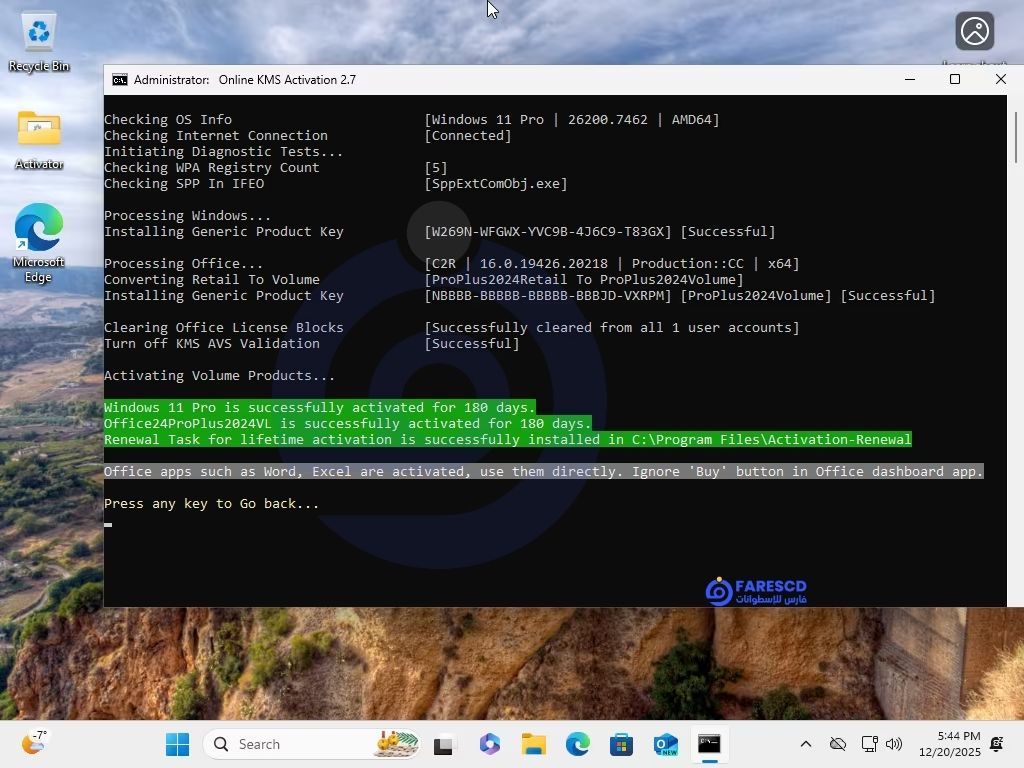Expand the hidden system tray icons chevron
The height and width of the screenshot is (768, 1024).
tap(805, 745)
